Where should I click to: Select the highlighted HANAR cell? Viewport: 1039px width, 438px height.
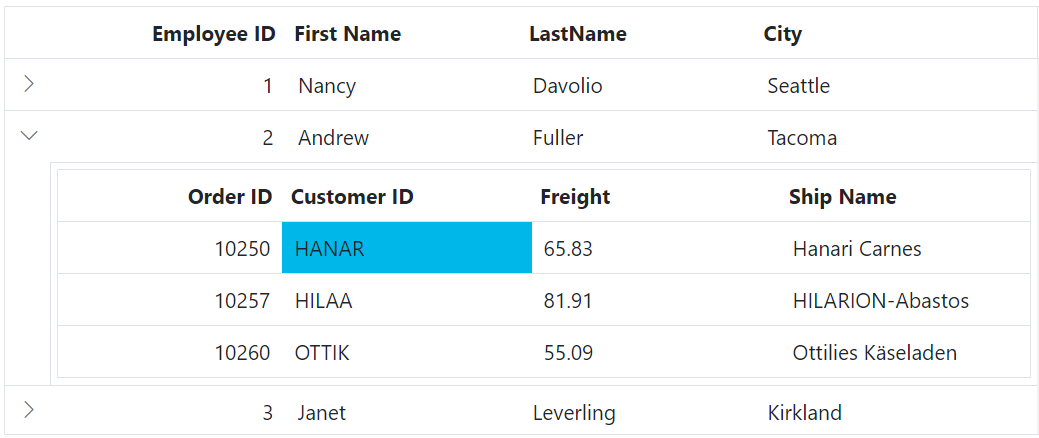407,248
